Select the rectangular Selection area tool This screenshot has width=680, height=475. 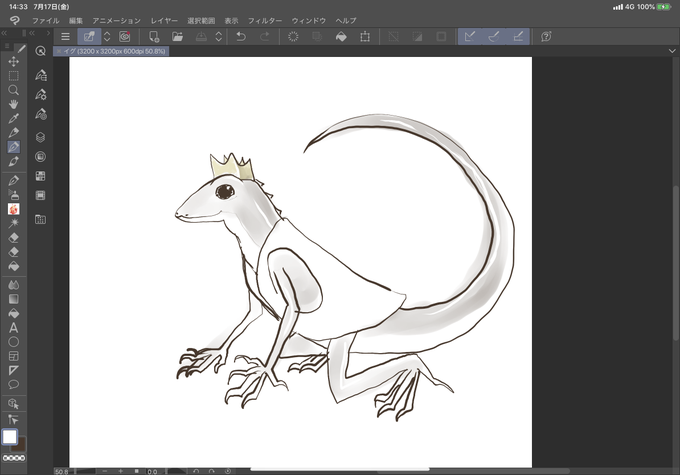(13, 75)
